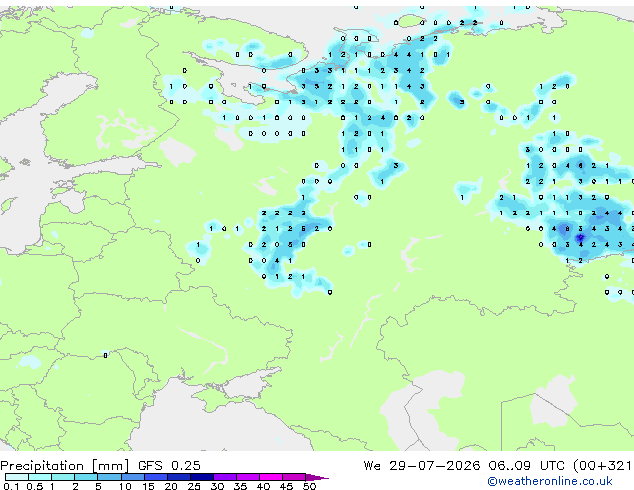Click the legend label '30'
634x490 pixels.
[x=217, y=486]
